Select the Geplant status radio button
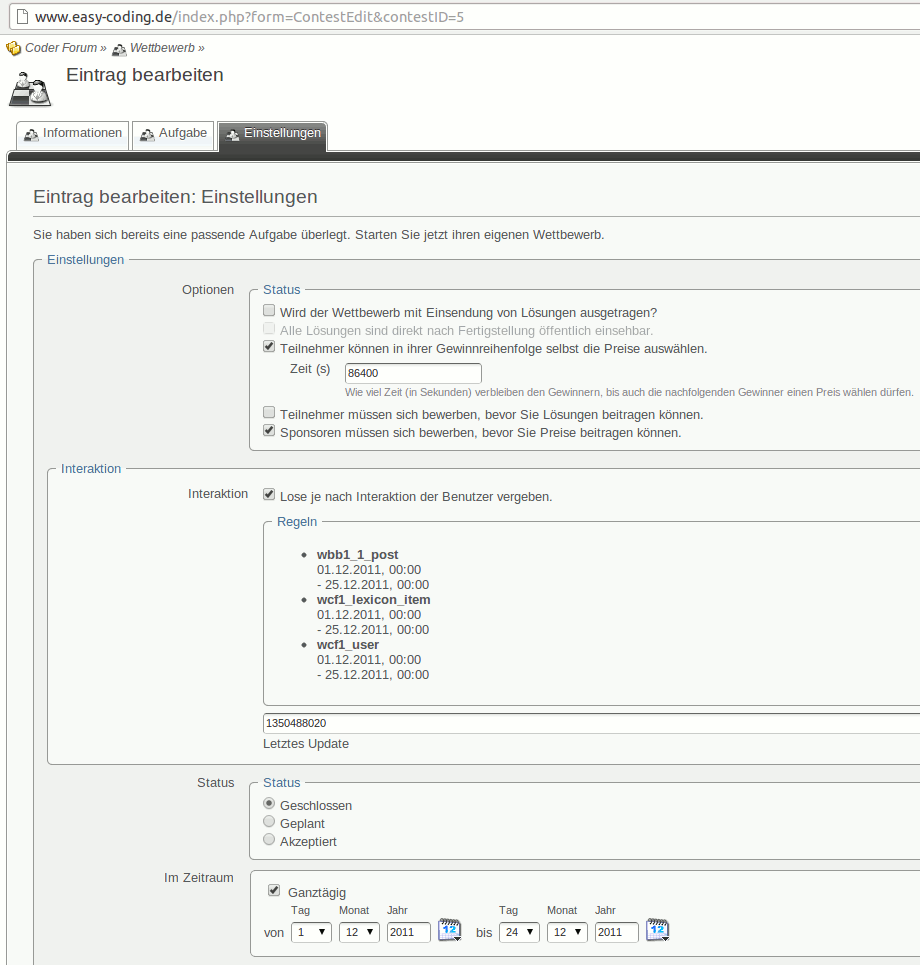 pyautogui.click(x=269, y=822)
